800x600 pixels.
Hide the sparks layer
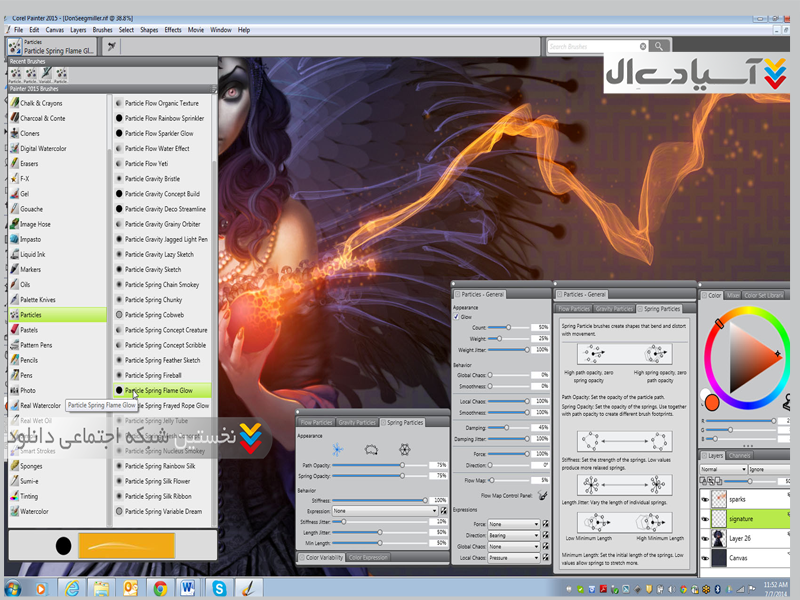click(705, 499)
